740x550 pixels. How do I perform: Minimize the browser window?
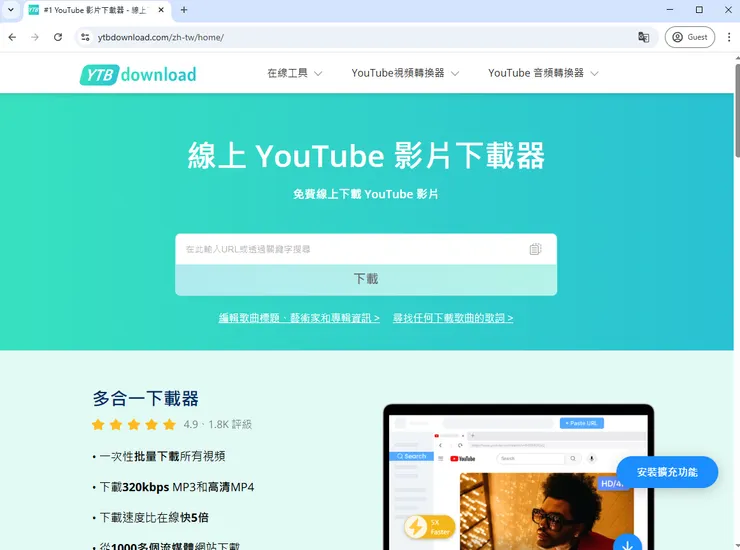pos(670,10)
